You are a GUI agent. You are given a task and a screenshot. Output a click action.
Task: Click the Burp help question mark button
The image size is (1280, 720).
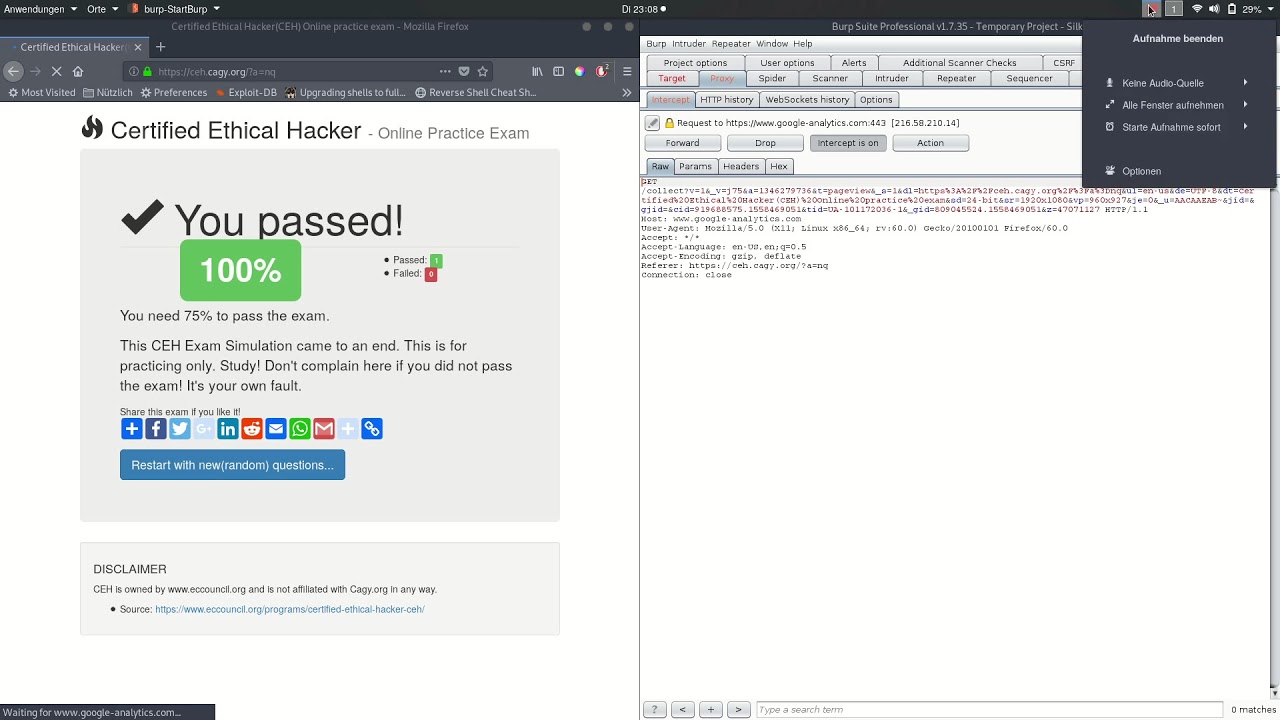654,709
